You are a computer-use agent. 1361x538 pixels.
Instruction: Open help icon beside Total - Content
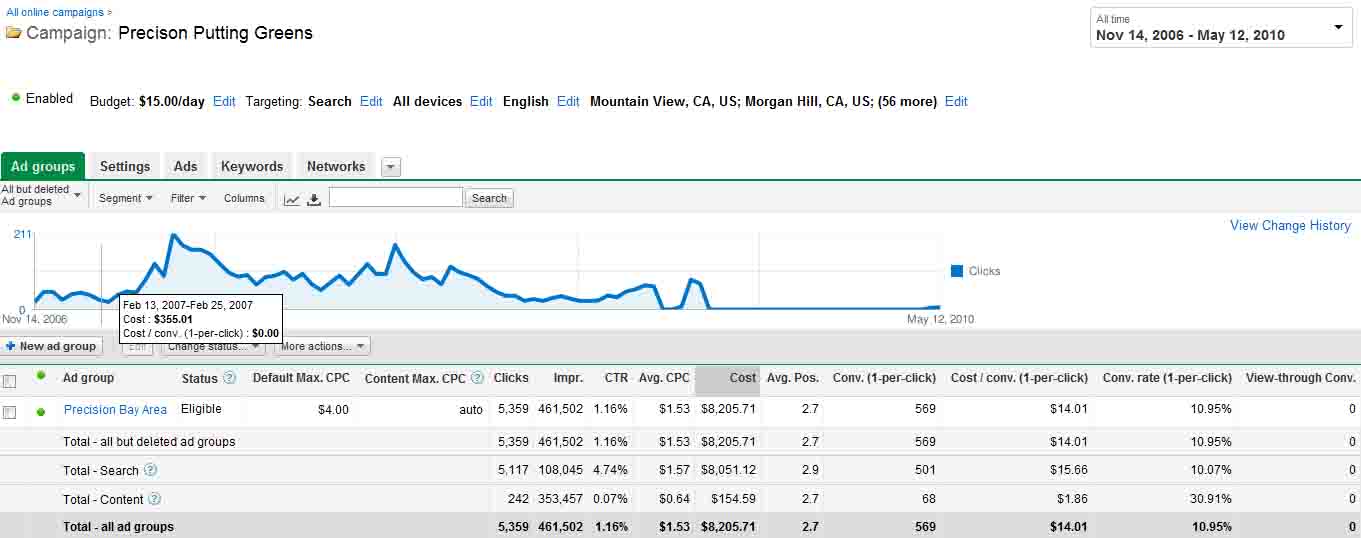[x=154, y=498]
